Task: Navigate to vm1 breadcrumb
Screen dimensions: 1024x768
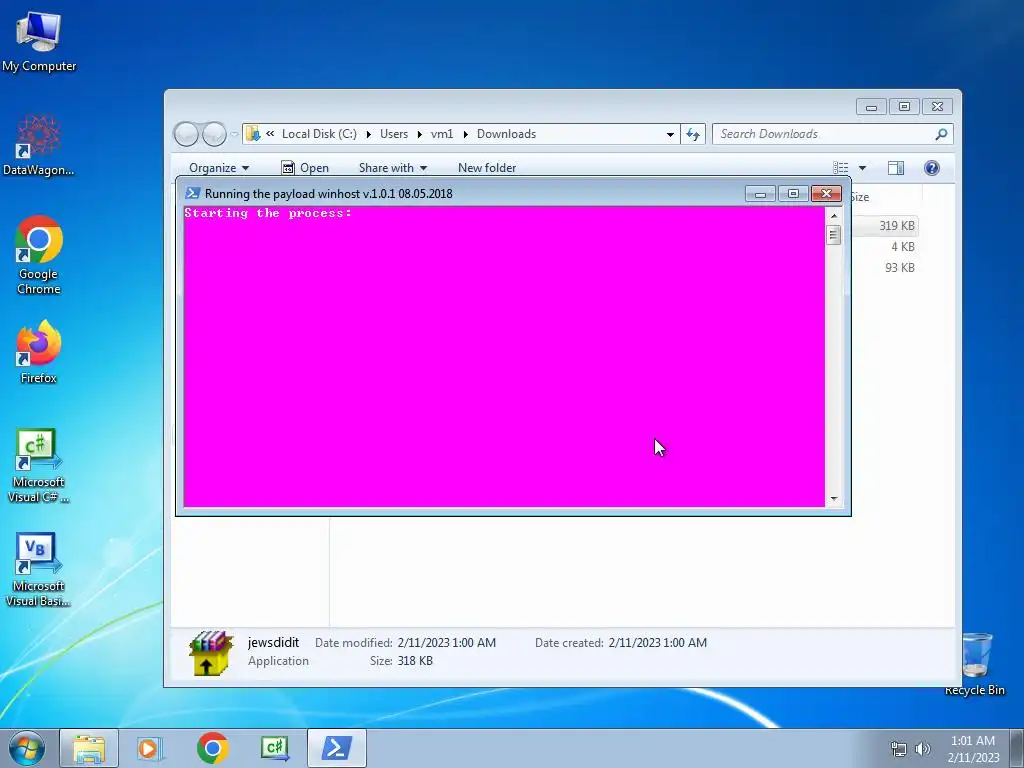Action: pyautogui.click(x=442, y=134)
